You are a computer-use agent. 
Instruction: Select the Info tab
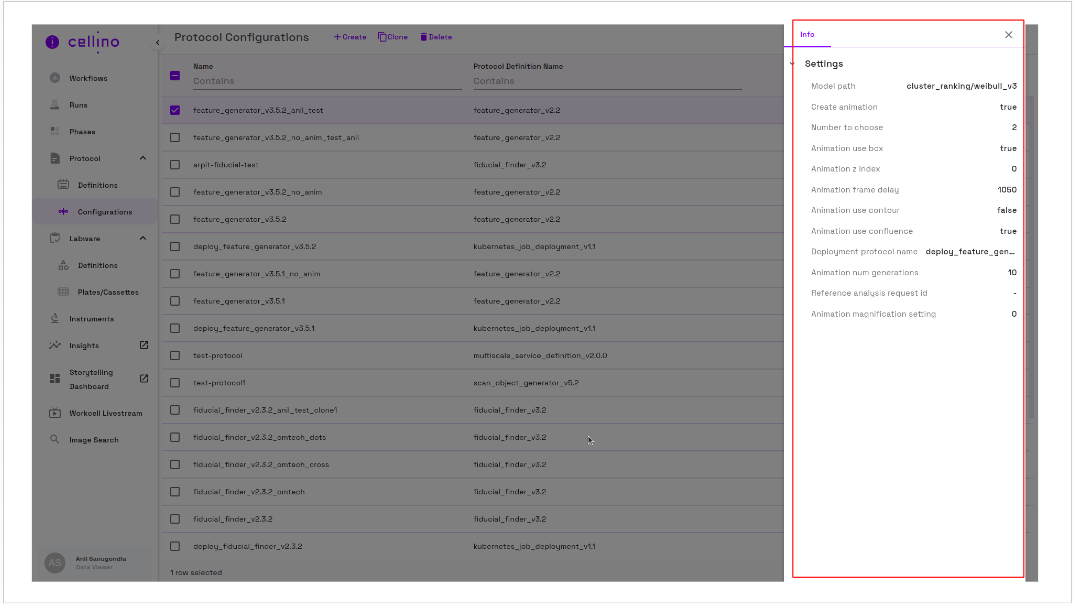pyautogui.click(x=807, y=35)
